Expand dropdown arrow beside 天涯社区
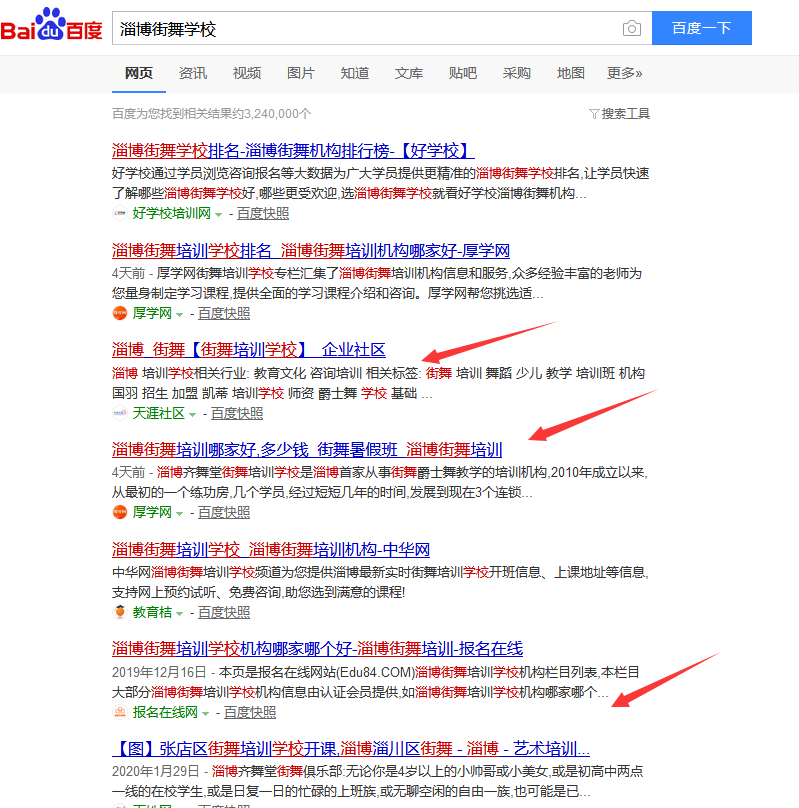The width and height of the screenshot is (799, 808). click(192, 415)
